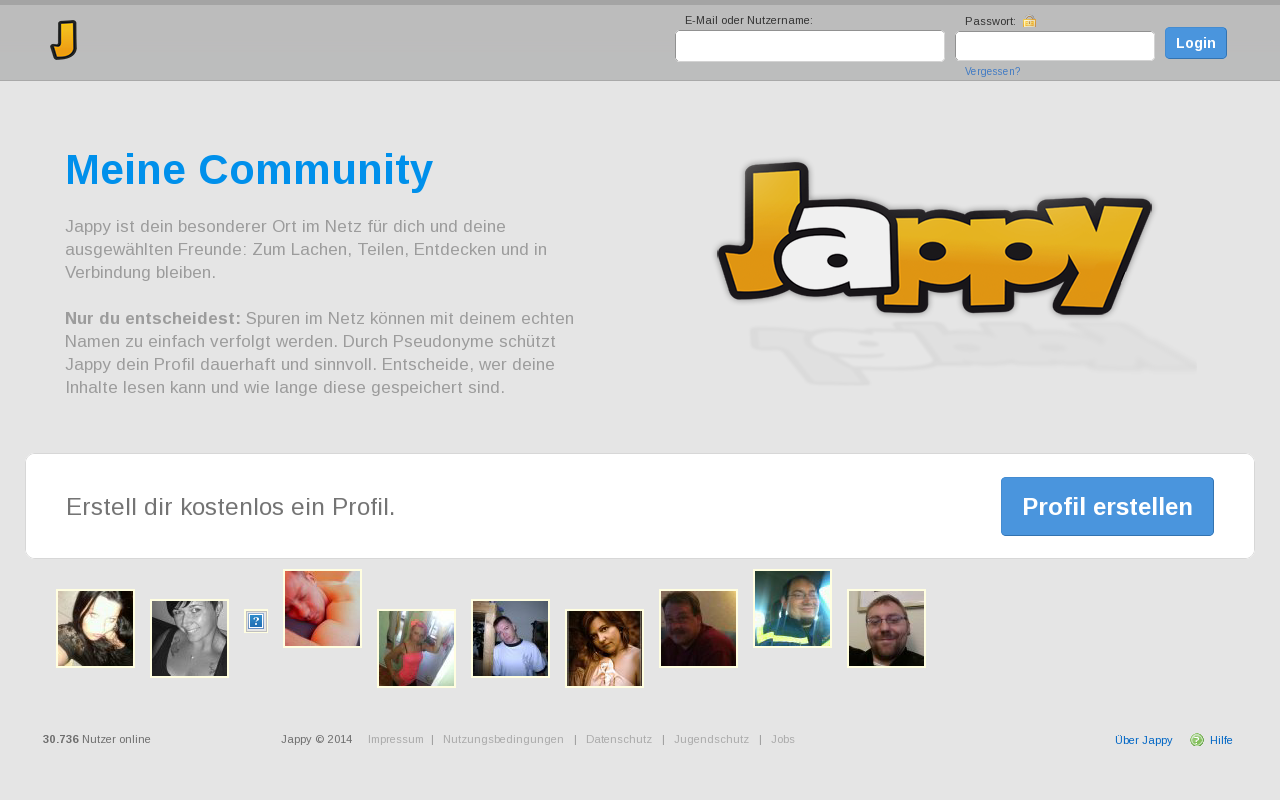Click the Meine Community heading
This screenshot has width=1280, height=800.
(249, 170)
